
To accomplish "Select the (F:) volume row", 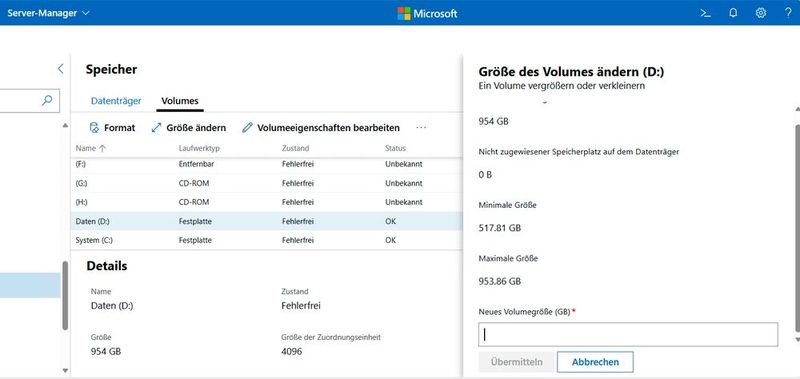I will pos(266,165).
